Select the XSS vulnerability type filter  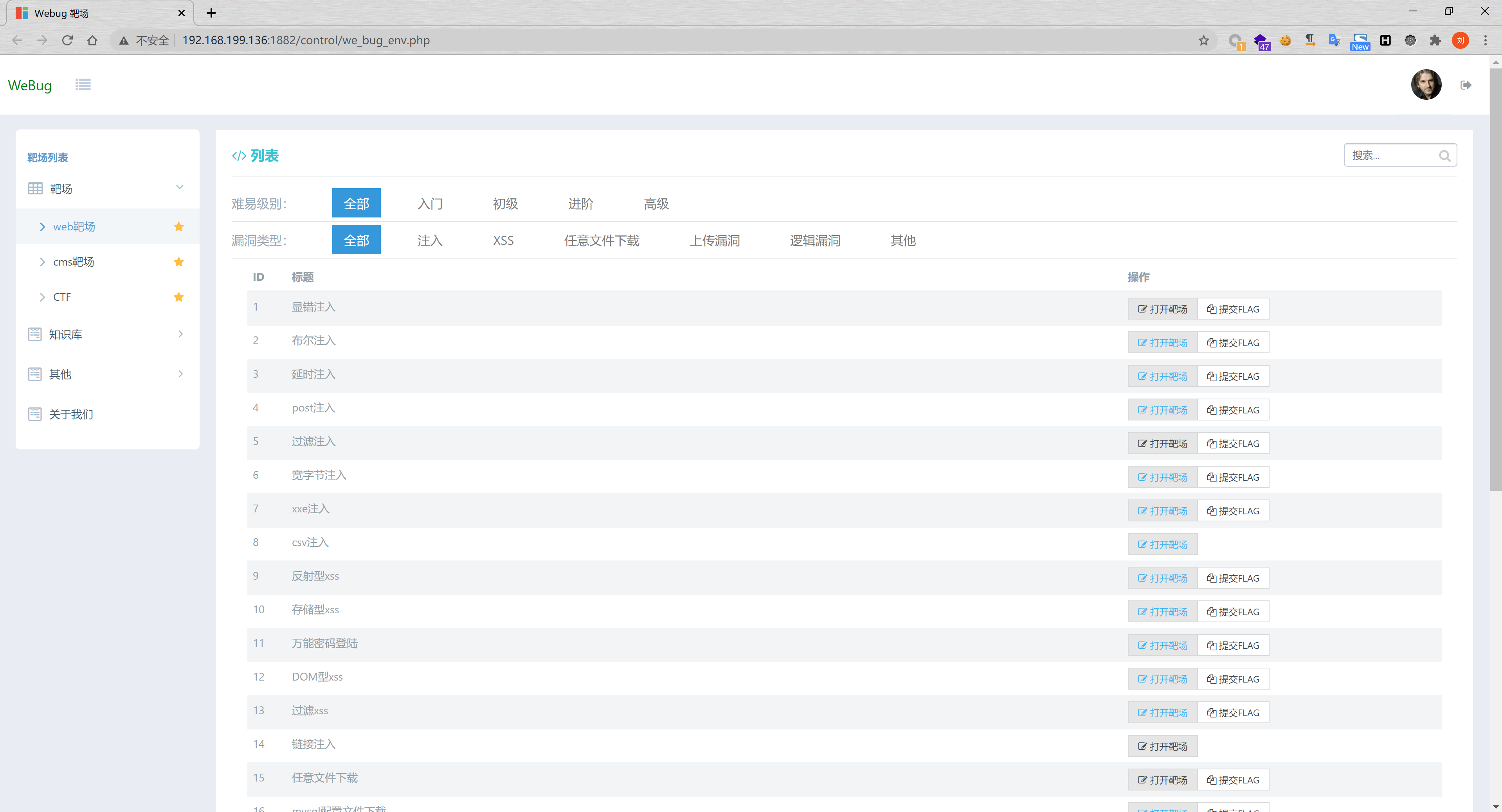[x=503, y=240]
